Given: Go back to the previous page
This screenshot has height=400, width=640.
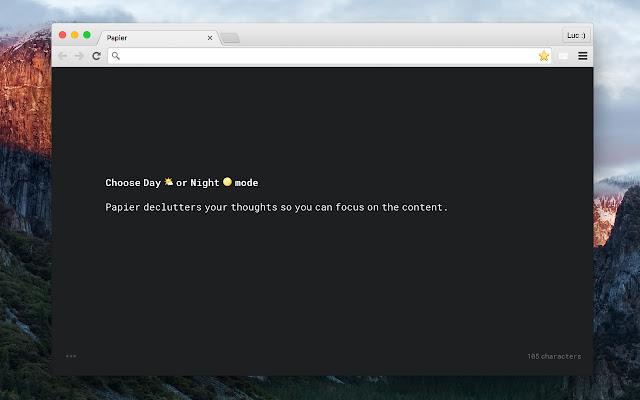Looking at the screenshot, I should tap(63, 56).
